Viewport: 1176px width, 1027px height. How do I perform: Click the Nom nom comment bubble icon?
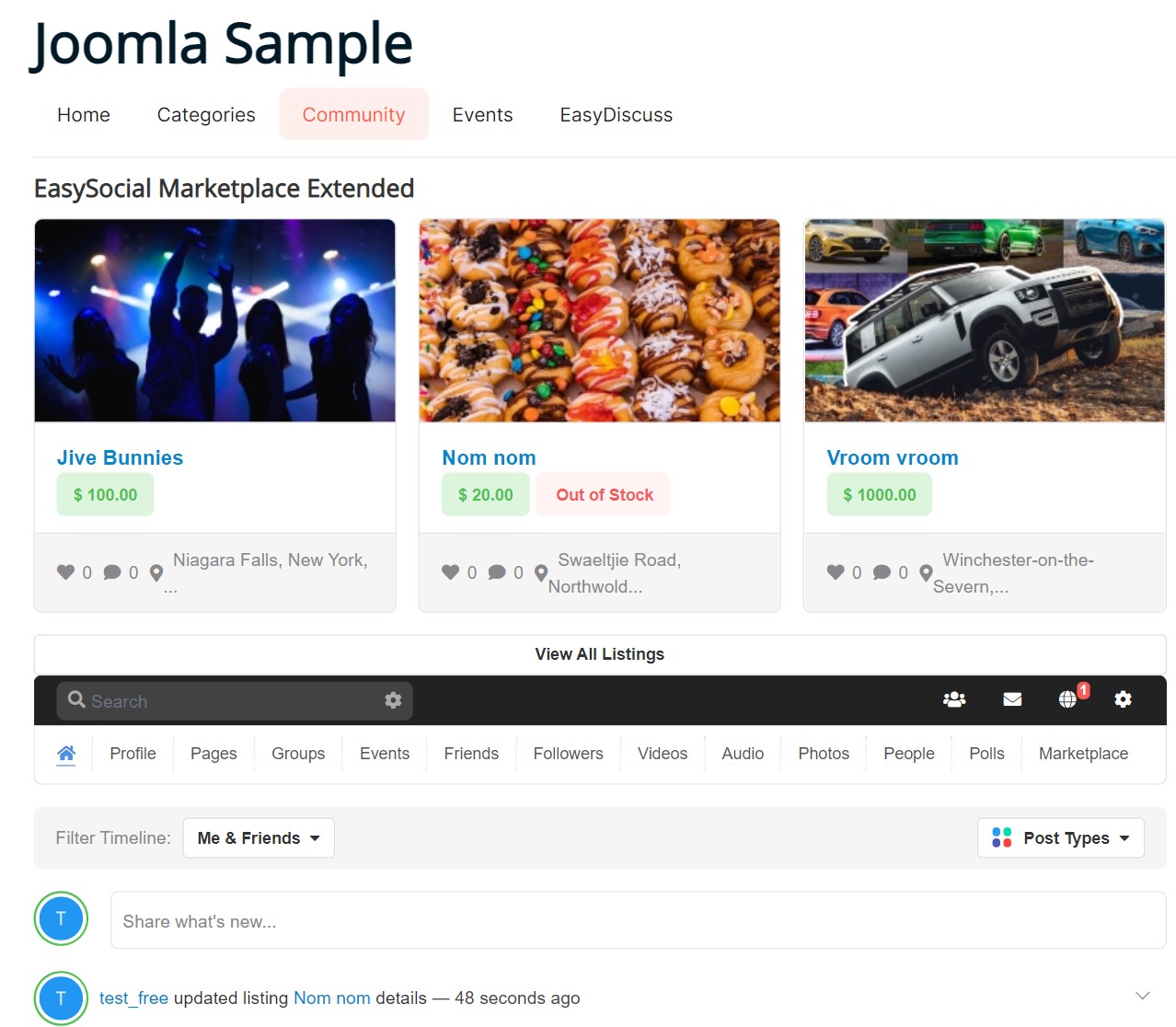497,572
